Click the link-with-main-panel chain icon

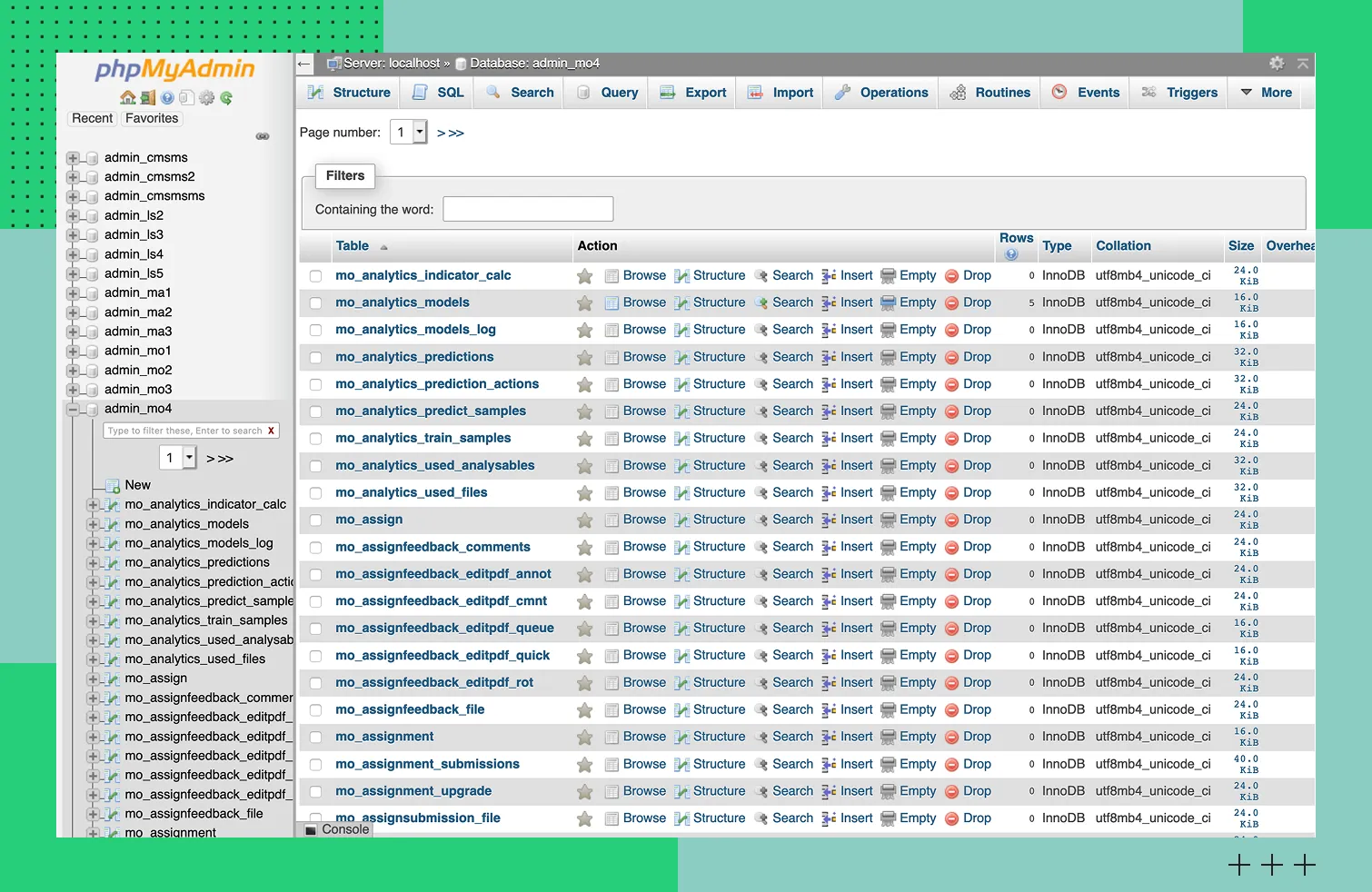[x=263, y=136]
